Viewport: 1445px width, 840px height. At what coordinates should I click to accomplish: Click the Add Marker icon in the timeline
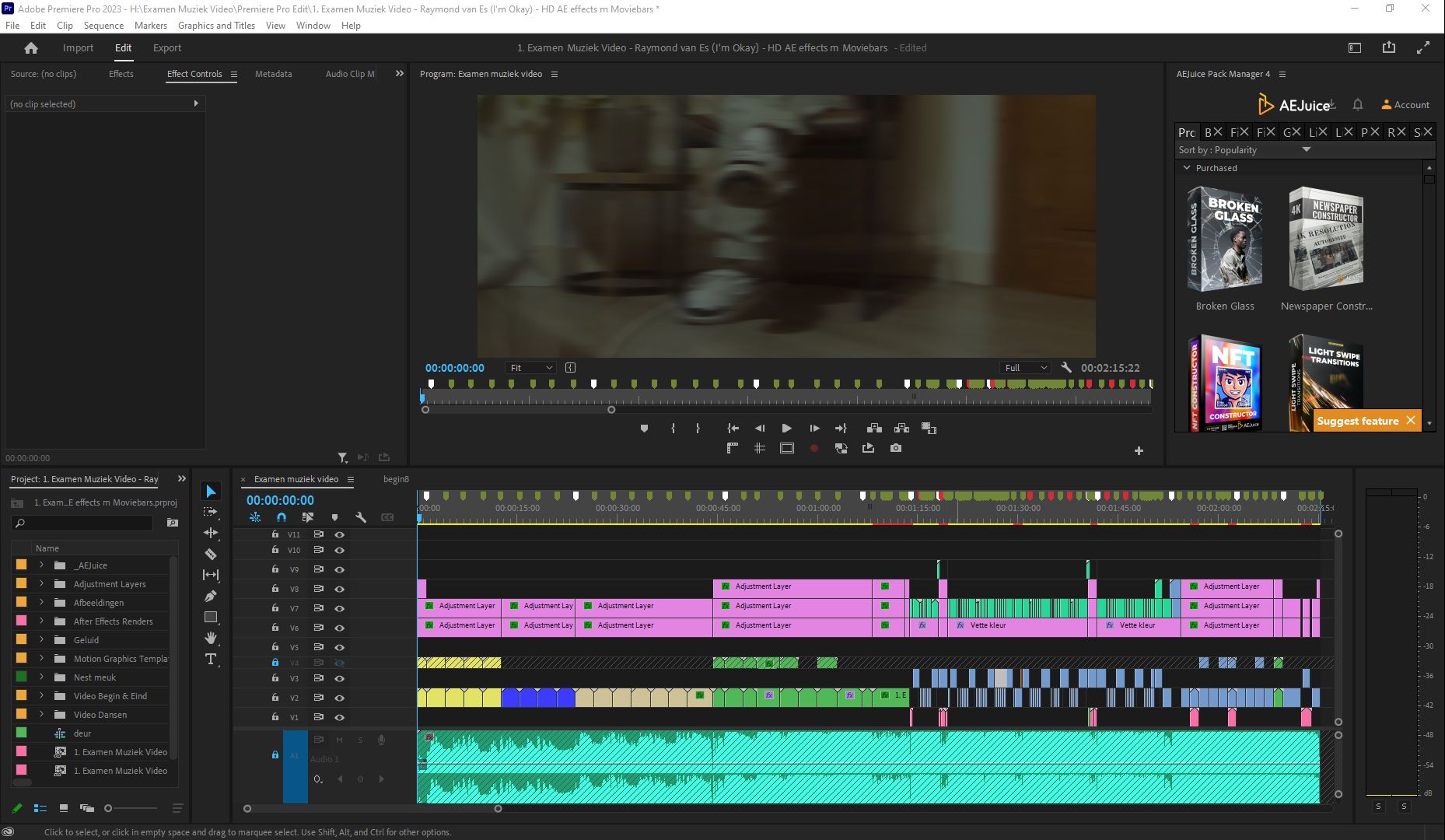point(334,517)
